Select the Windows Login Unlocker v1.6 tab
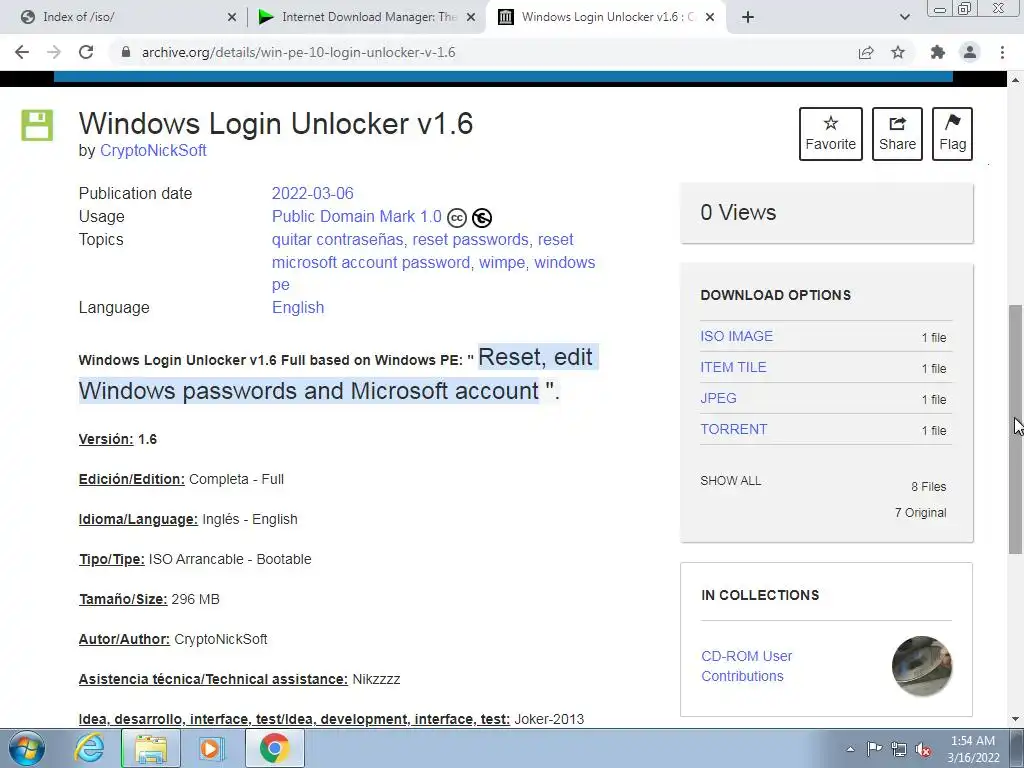1024x768 pixels. [607, 17]
